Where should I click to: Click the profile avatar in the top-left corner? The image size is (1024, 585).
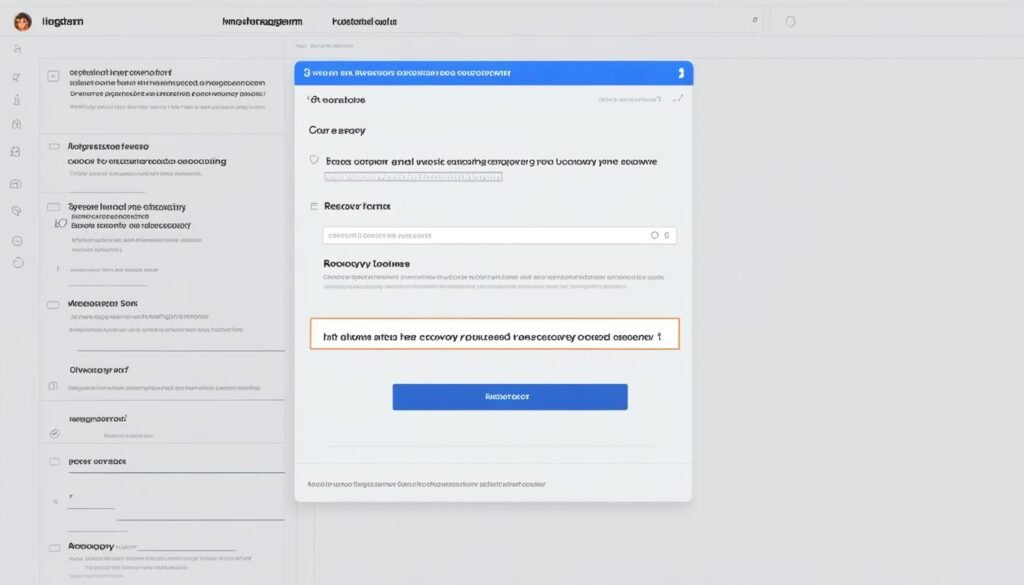(x=21, y=21)
